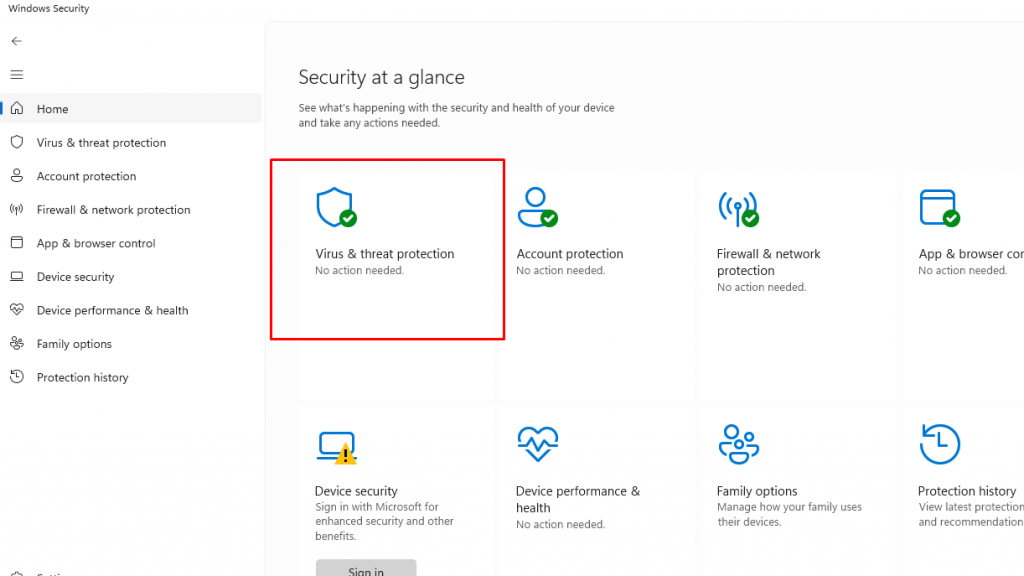Click the large Account protection person icon
This screenshot has width=1024, height=576.
point(537,208)
